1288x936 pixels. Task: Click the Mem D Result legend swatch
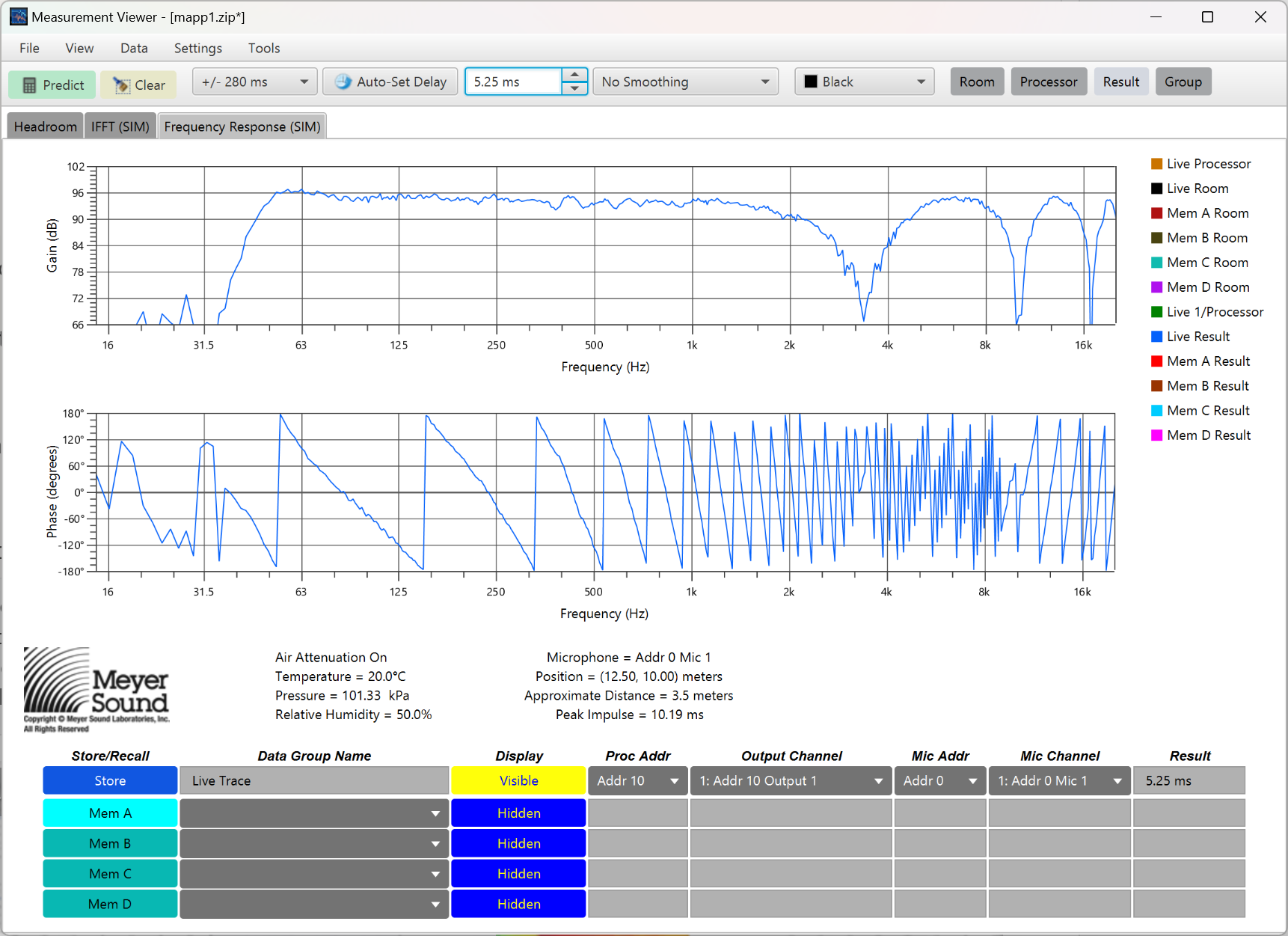[x=1156, y=435]
